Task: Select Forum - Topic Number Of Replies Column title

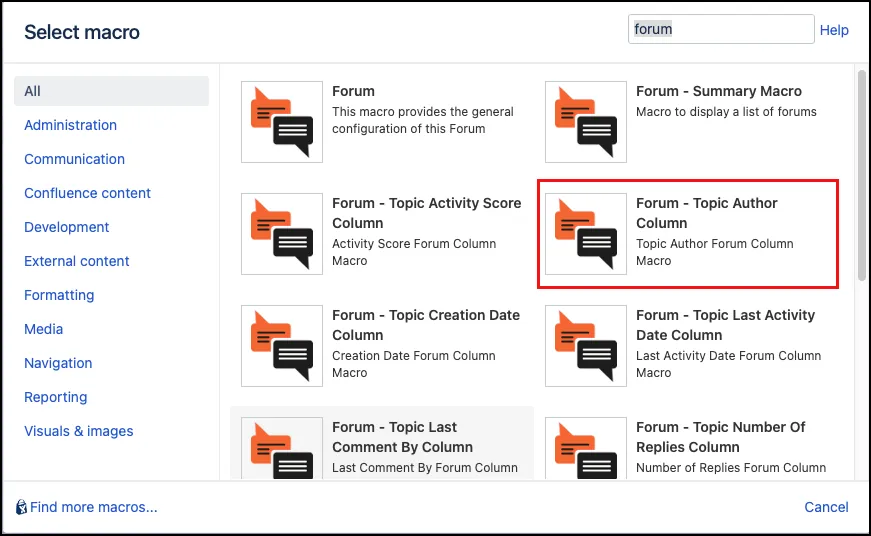Action: click(x=720, y=437)
